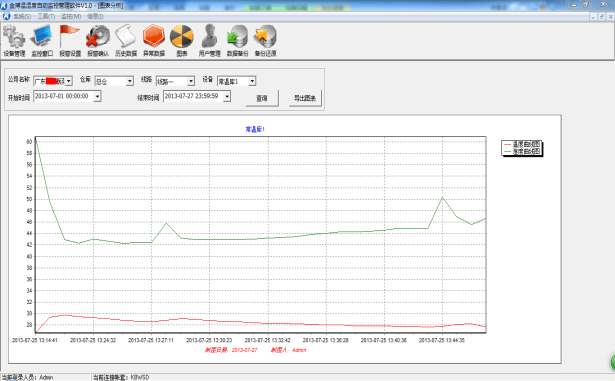Click the 报警确认 alarm confirm speaker icon
This screenshot has width=615, height=381.
98,41
